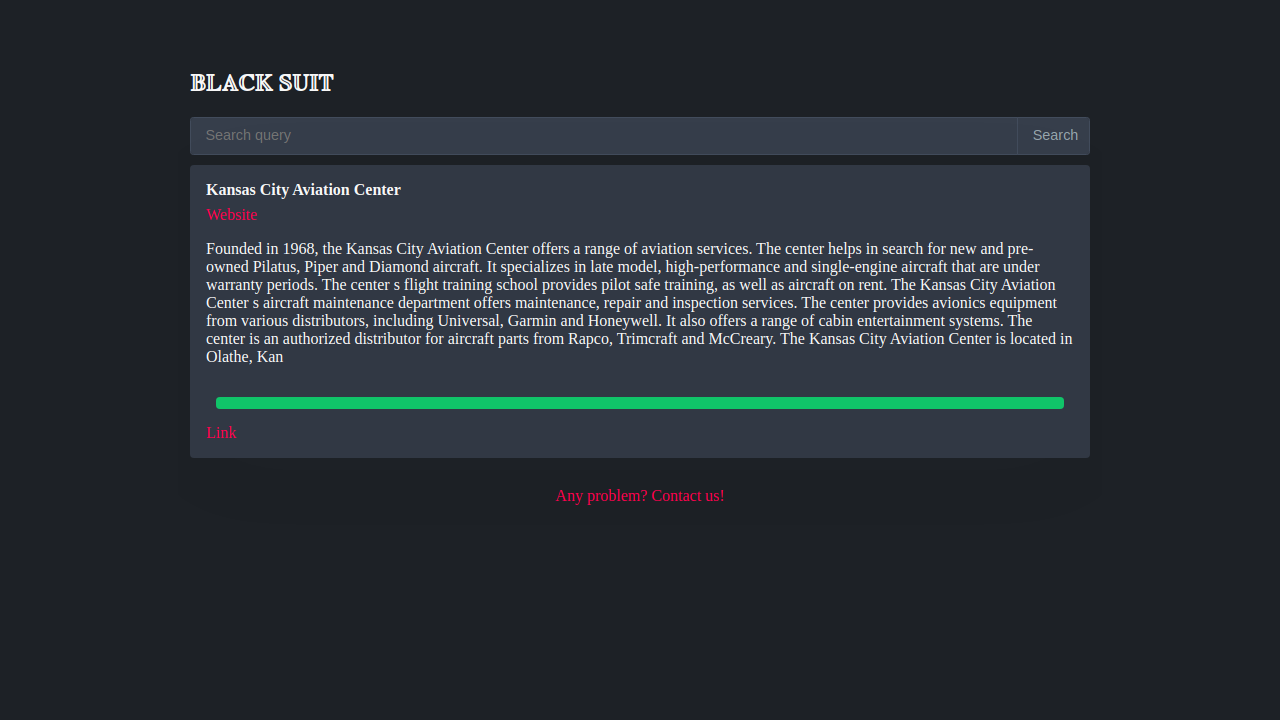This screenshot has height=720, width=1280.
Task: Click the Search button
Action: [x=1054, y=136]
